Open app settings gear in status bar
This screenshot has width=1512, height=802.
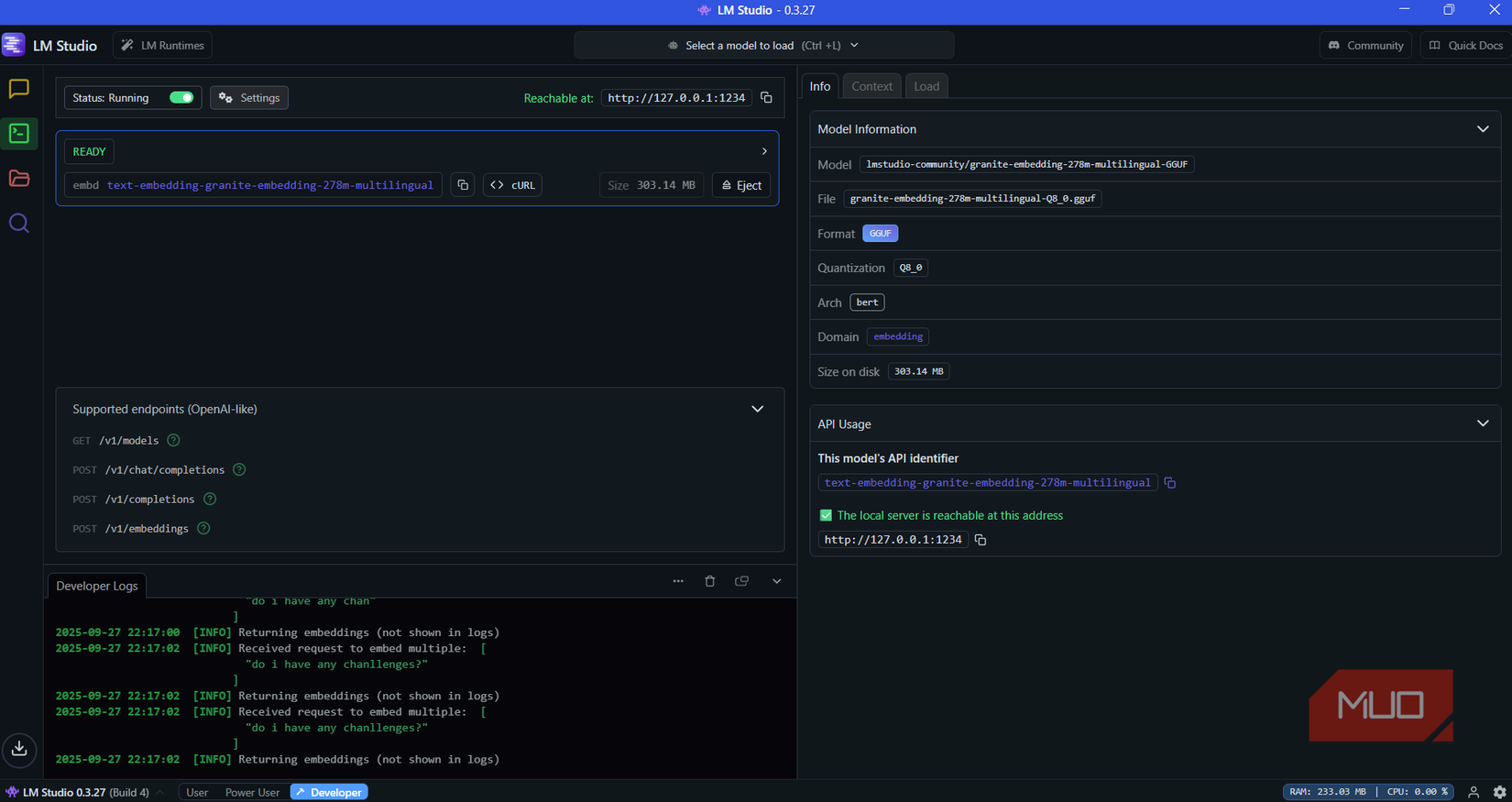tap(1499, 792)
